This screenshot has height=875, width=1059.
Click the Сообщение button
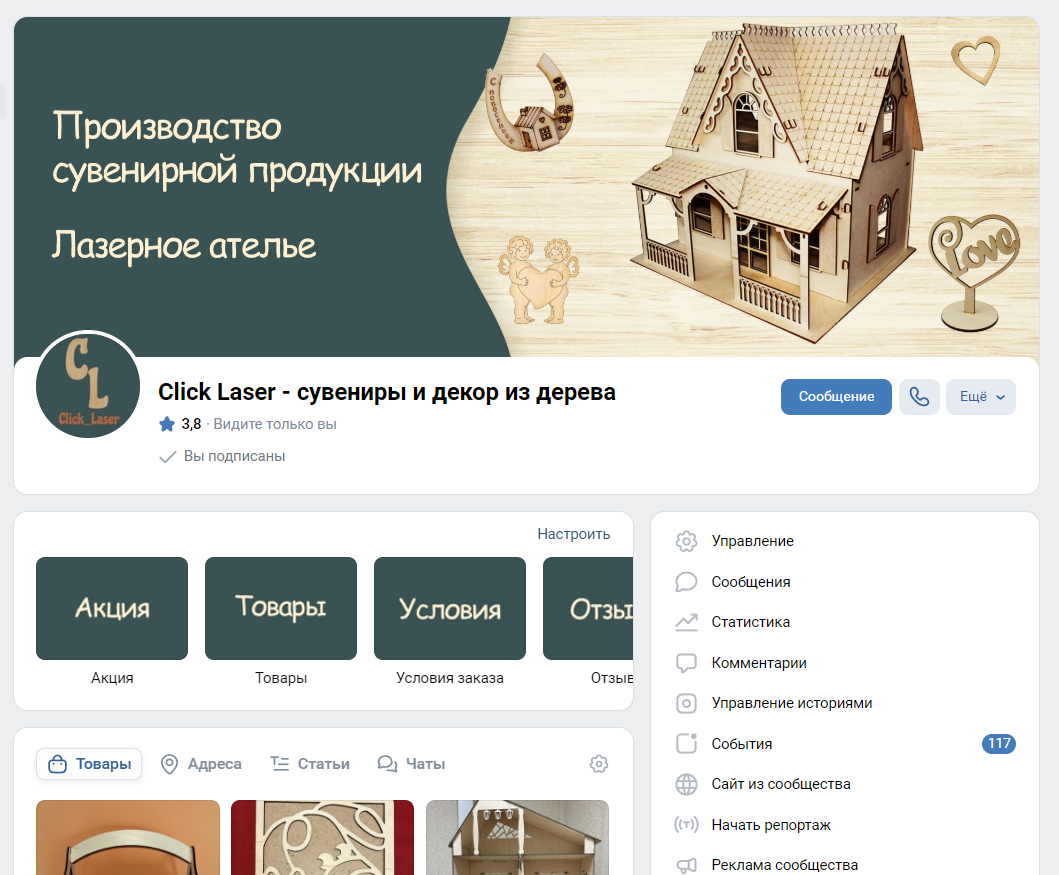(836, 396)
